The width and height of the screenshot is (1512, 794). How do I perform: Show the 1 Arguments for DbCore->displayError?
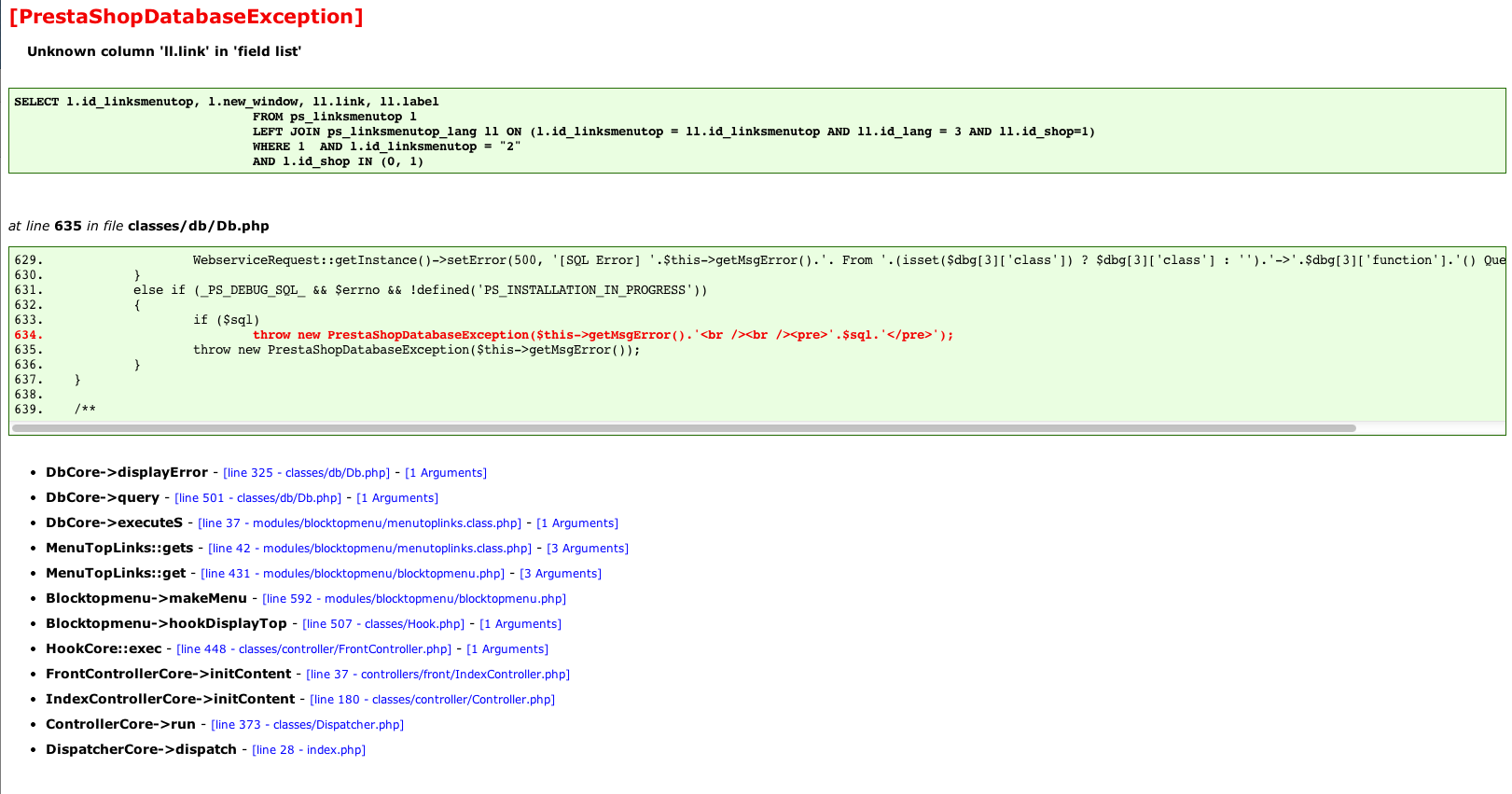(x=446, y=473)
